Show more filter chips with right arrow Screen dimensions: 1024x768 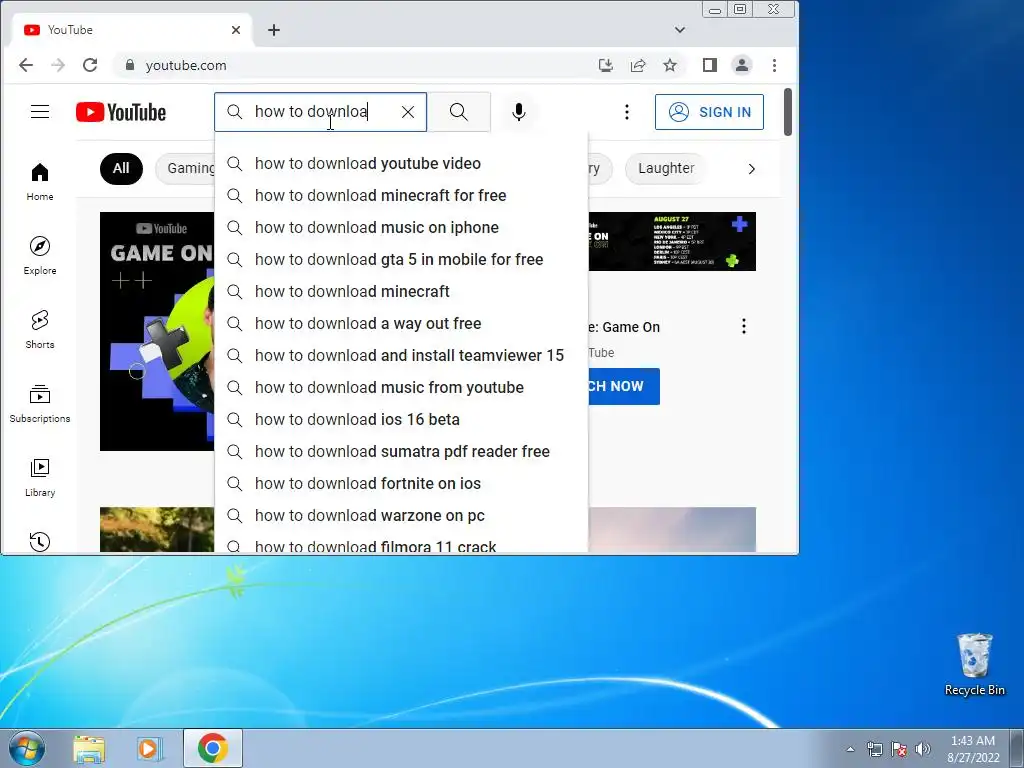(752, 169)
